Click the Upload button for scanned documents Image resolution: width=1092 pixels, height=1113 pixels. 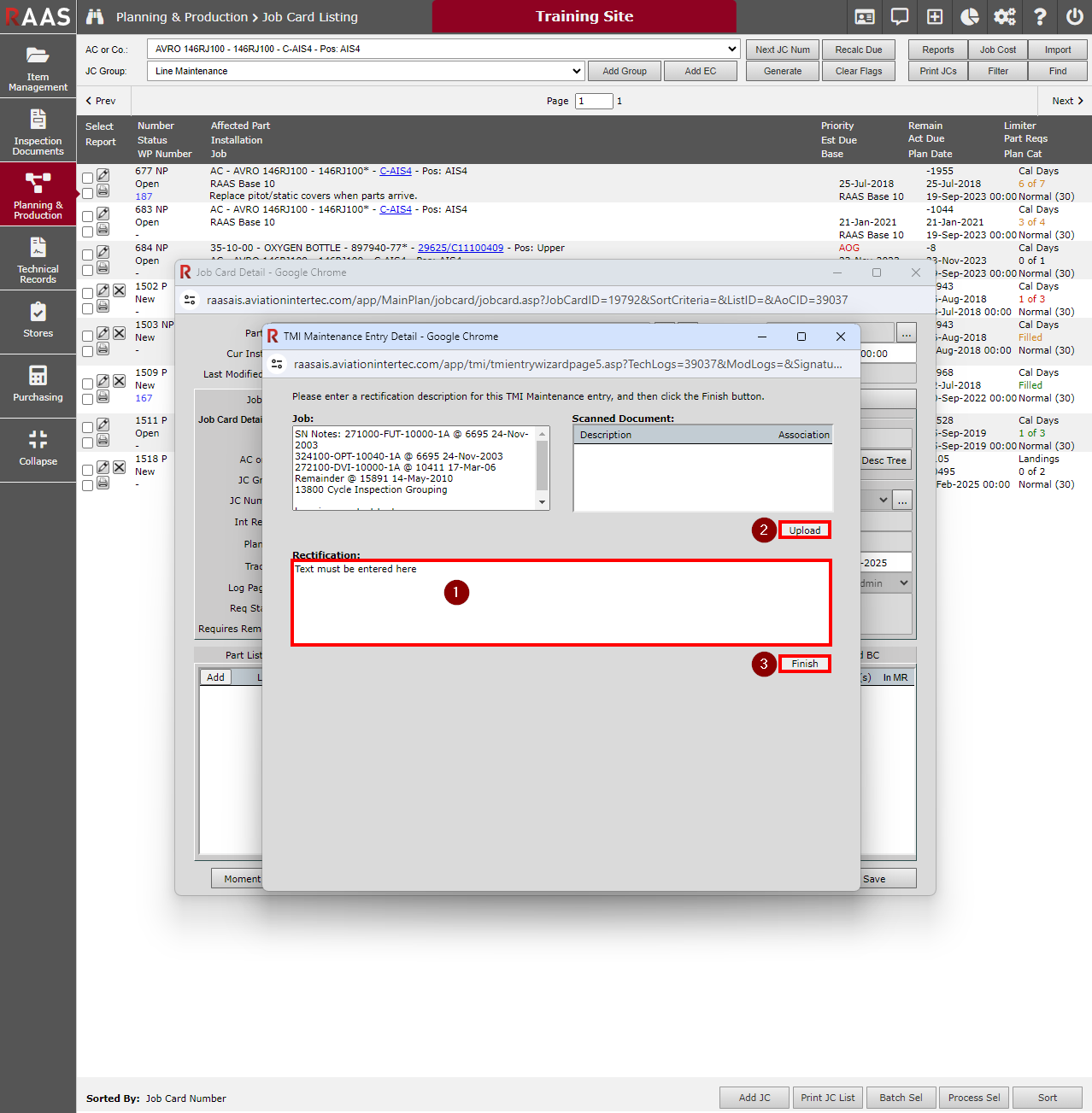[804, 530]
